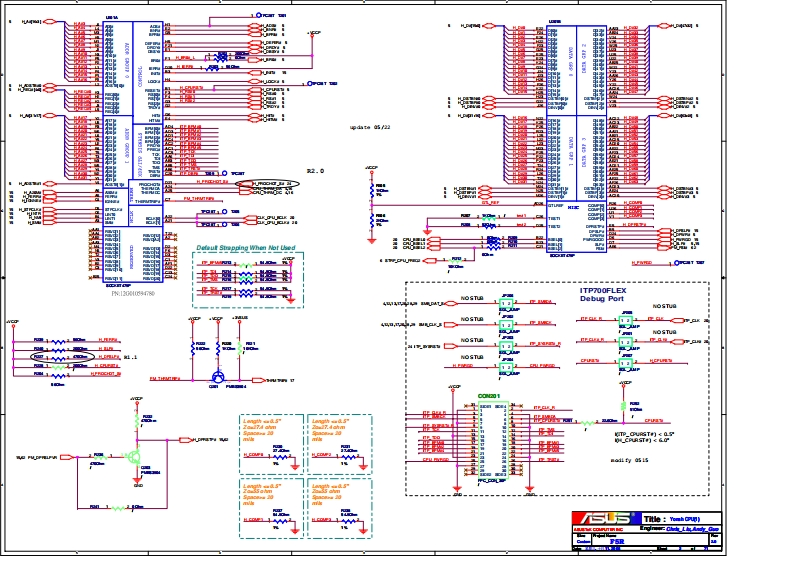Click the Default Strapping When Not Used label
Screen dimensions: 793x561
245,247
